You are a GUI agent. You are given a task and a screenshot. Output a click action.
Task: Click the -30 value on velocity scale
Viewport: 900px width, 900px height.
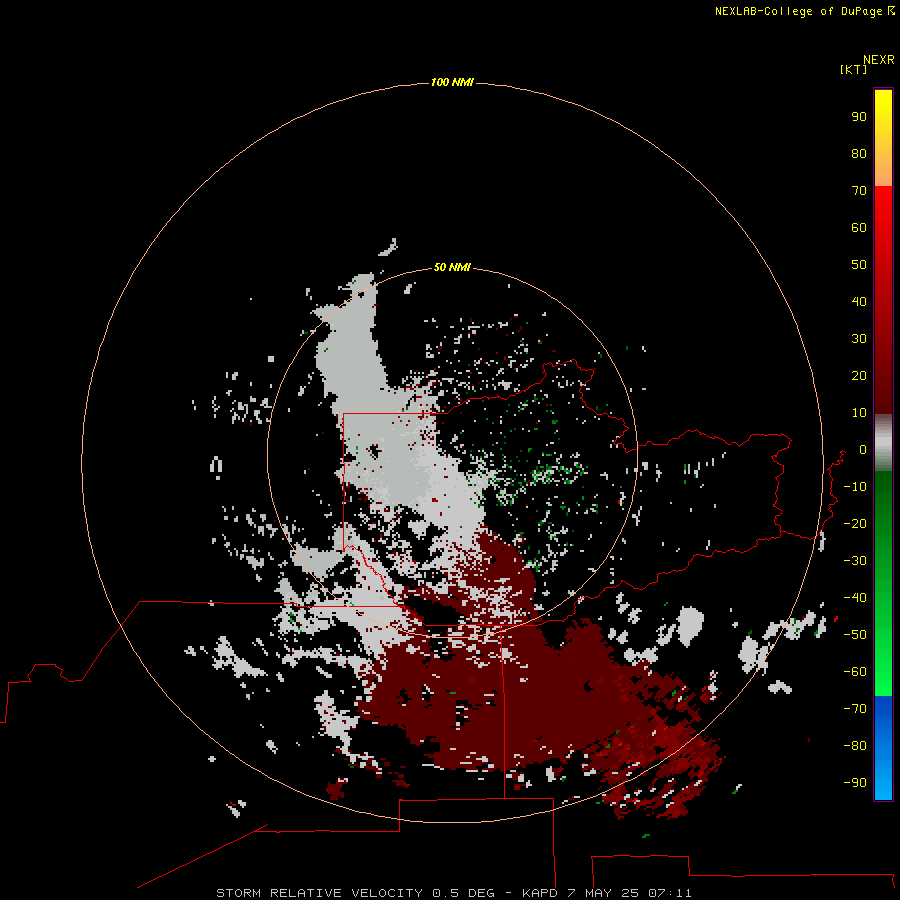pos(855,561)
